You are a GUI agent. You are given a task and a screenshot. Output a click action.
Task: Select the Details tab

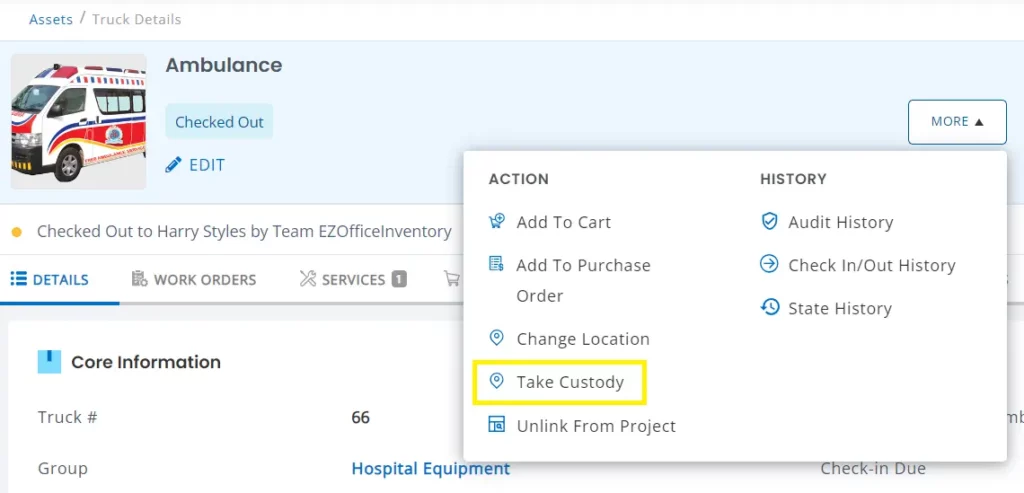(x=50, y=280)
